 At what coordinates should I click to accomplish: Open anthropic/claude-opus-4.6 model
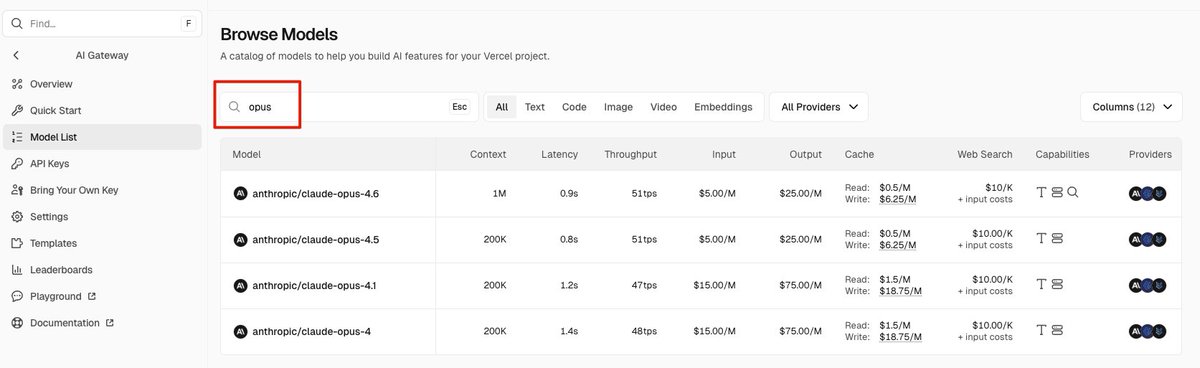[x=315, y=193]
